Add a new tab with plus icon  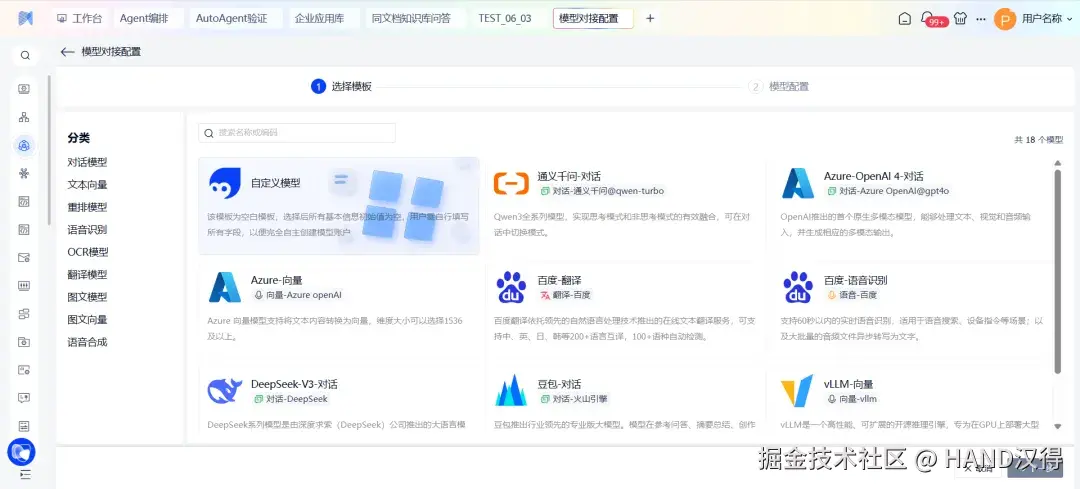[650, 19]
